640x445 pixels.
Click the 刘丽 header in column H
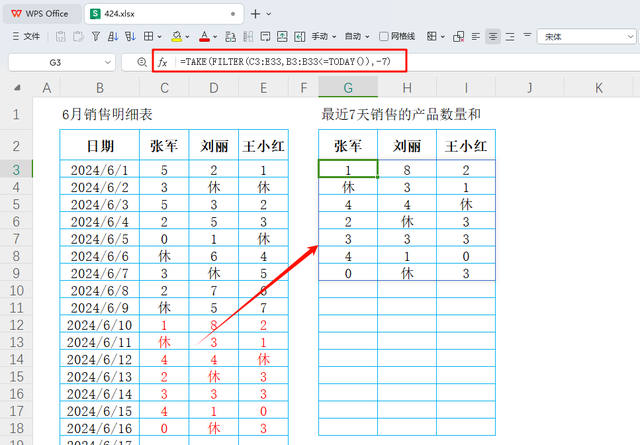coord(407,146)
